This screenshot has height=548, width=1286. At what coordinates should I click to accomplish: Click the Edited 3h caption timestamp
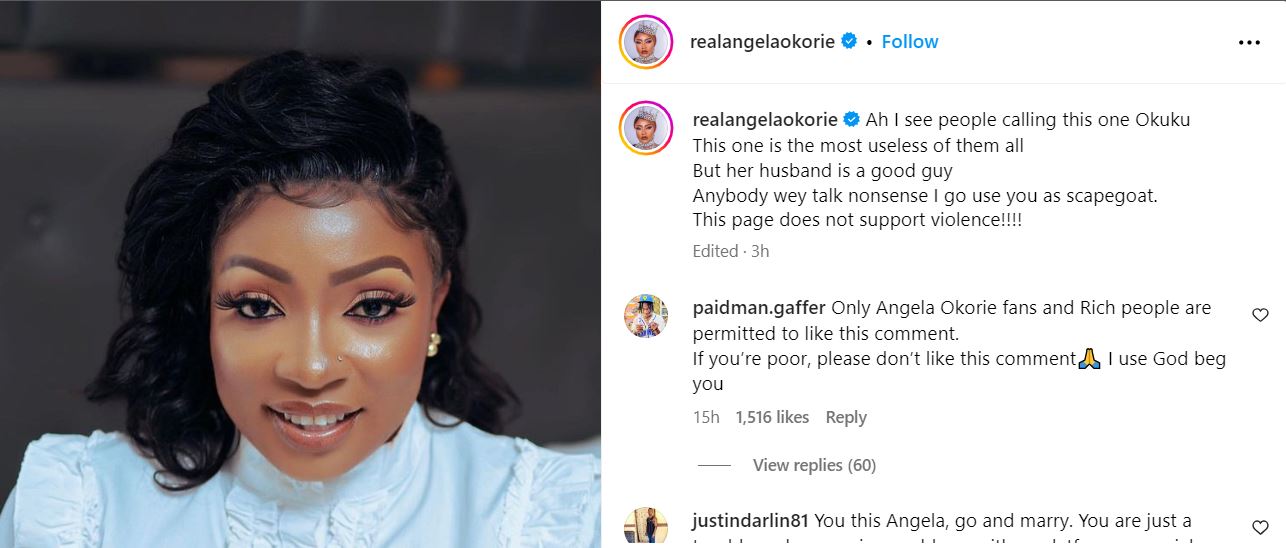point(731,251)
